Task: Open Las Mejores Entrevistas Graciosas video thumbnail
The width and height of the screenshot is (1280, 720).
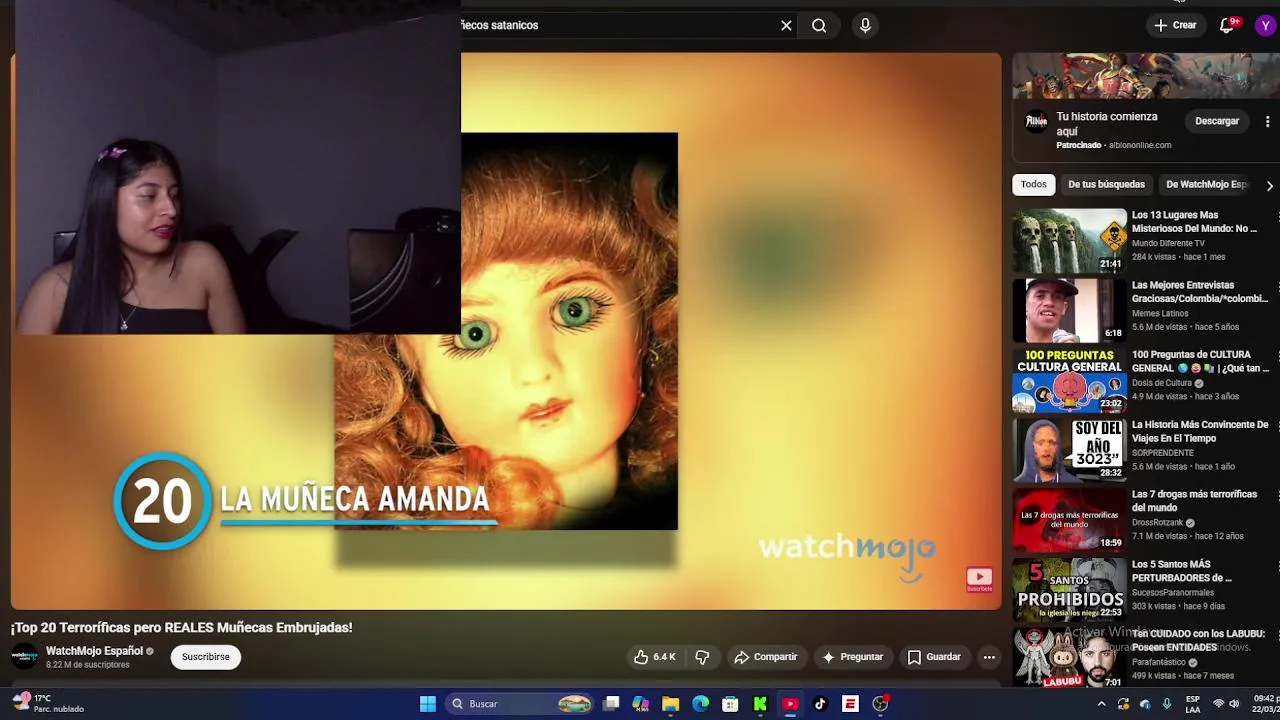Action: pyautogui.click(x=1069, y=310)
